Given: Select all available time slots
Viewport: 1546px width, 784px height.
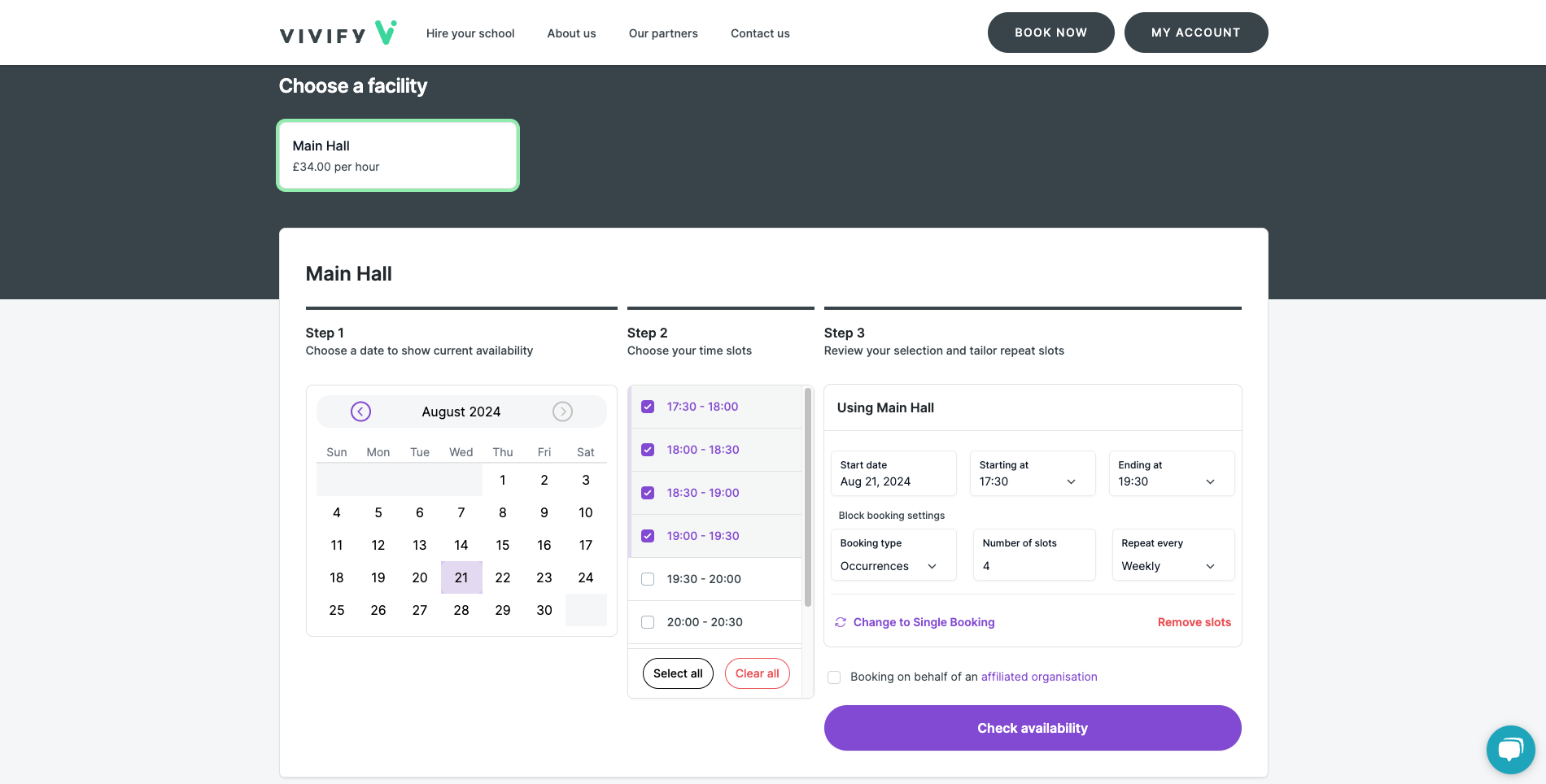Looking at the screenshot, I should (678, 673).
